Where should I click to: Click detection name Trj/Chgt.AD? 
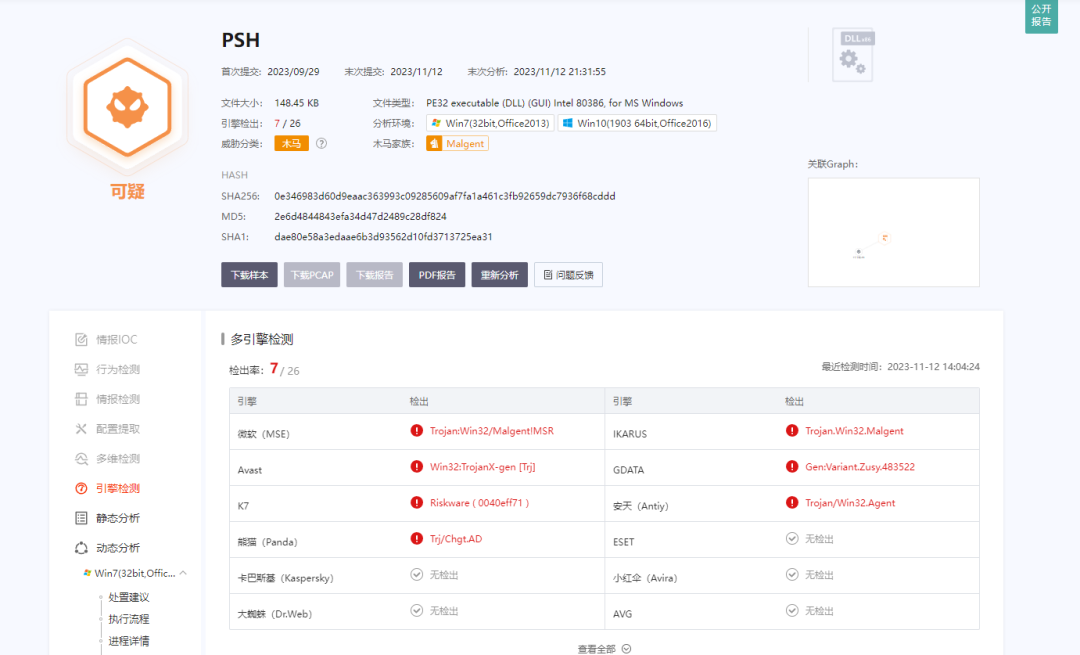456,539
